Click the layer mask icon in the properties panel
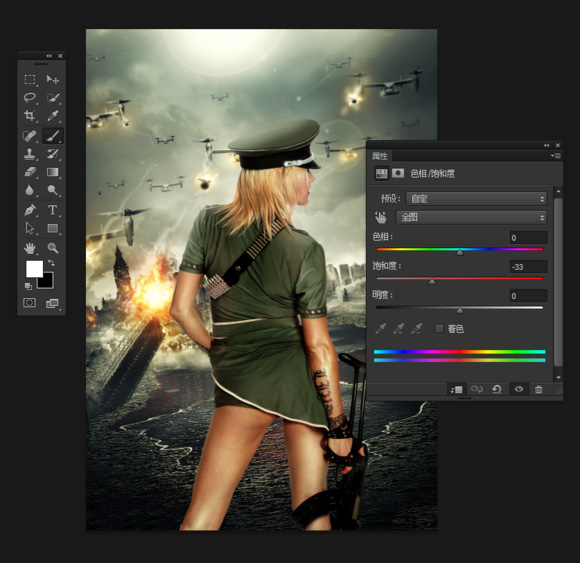Screen dimensions: 580x563 [x=398, y=173]
